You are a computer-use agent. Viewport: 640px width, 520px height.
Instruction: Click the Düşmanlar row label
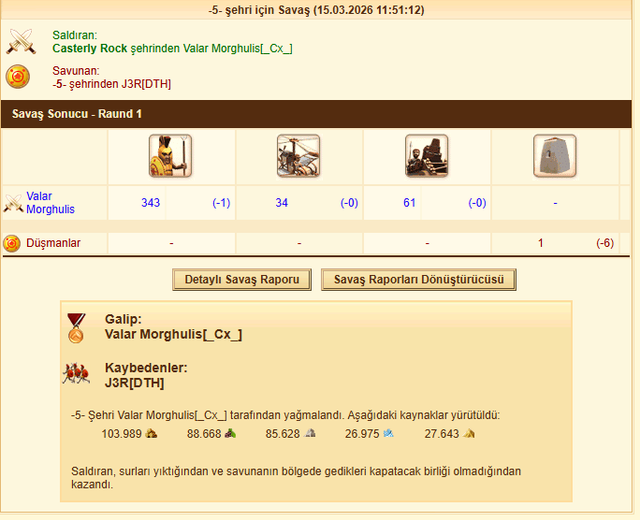click(53, 243)
